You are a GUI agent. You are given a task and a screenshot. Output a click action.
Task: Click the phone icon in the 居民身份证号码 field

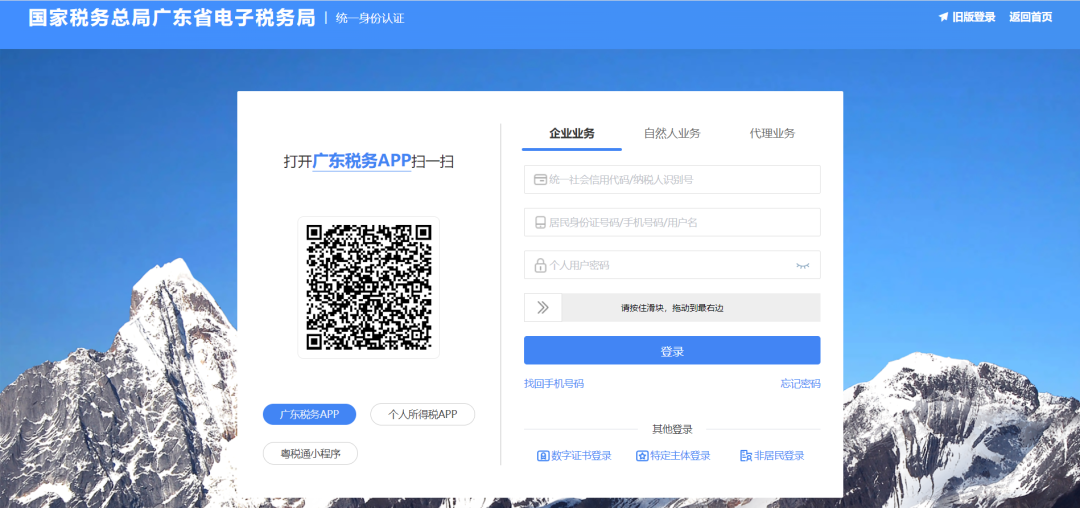(x=541, y=222)
